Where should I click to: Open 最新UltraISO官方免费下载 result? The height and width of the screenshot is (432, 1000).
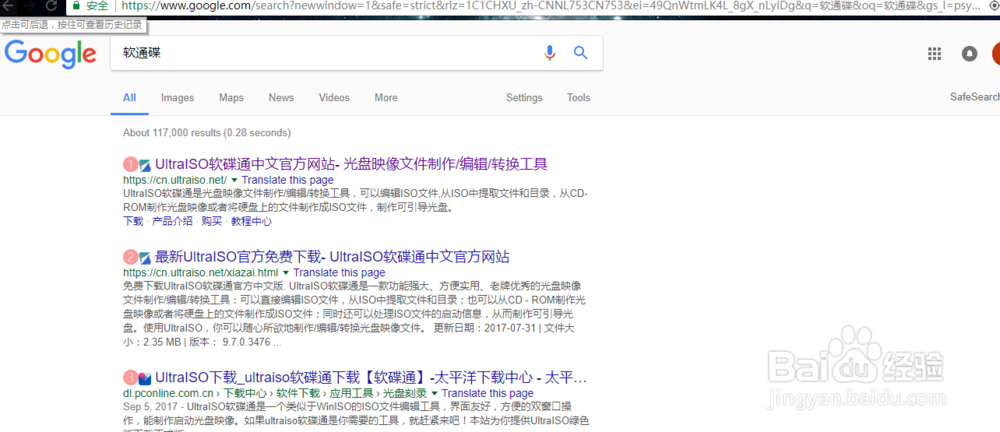click(x=332, y=257)
